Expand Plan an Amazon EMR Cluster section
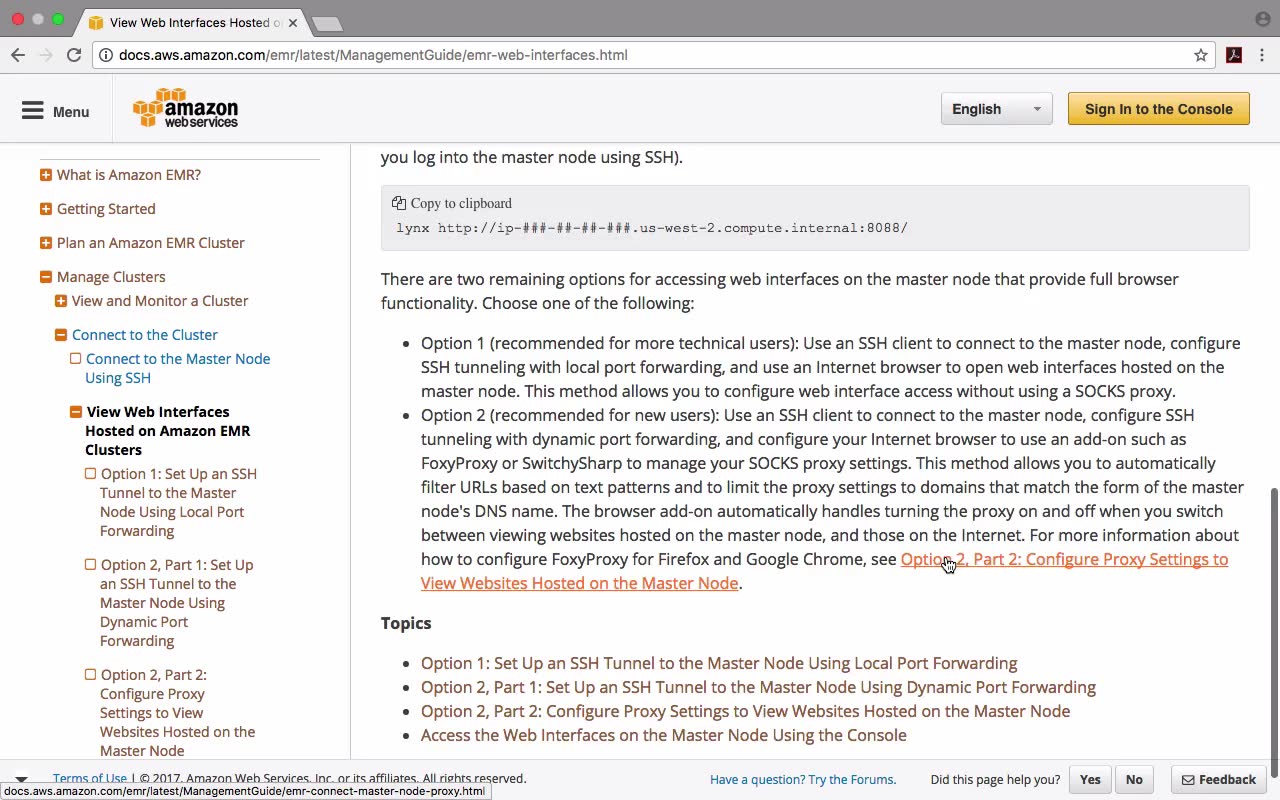 pos(46,243)
